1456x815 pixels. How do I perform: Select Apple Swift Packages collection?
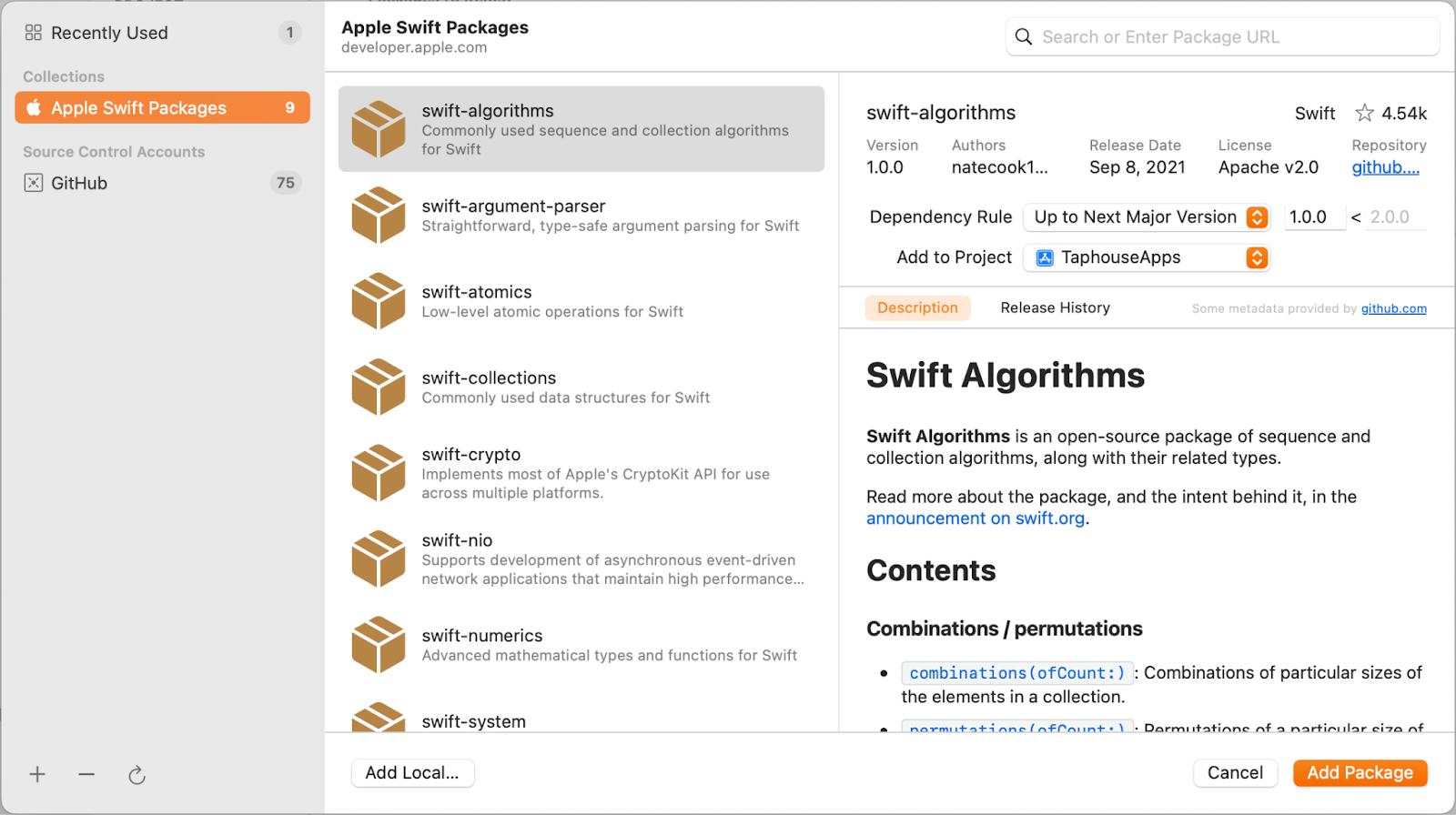[162, 107]
